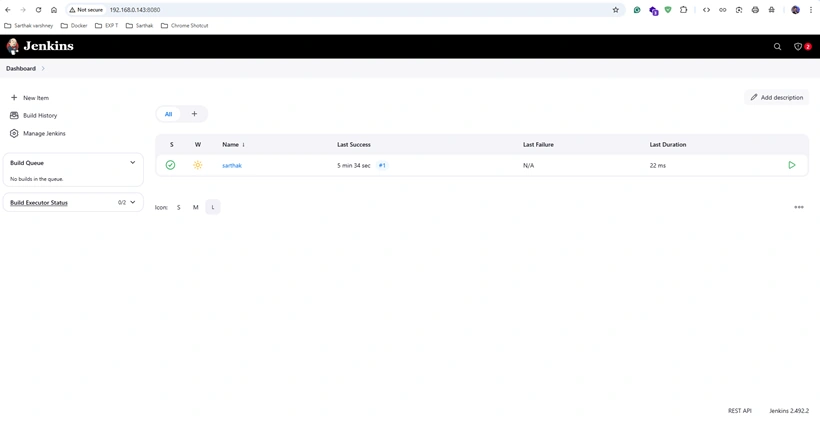Set icon size to L
The width and height of the screenshot is (820, 421).
tap(213, 207)
